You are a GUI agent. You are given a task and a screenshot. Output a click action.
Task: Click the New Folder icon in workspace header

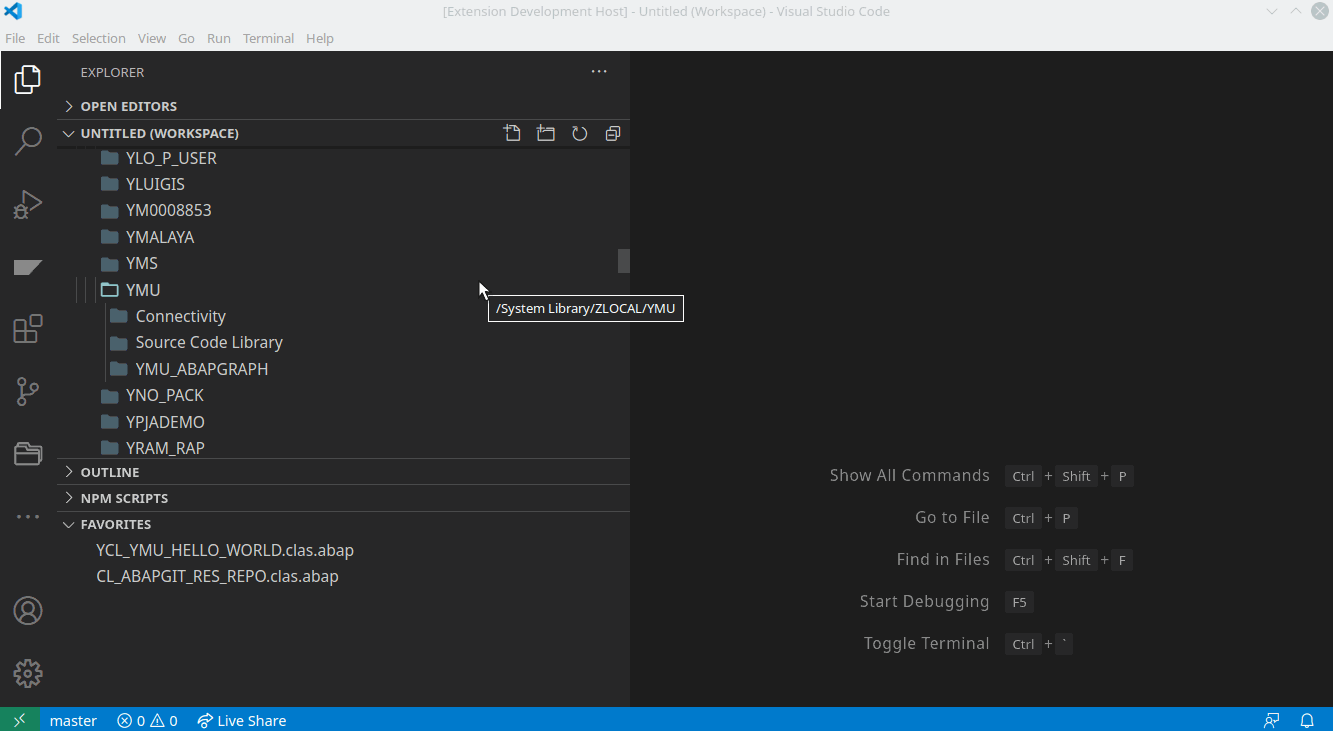pos(546,133)
